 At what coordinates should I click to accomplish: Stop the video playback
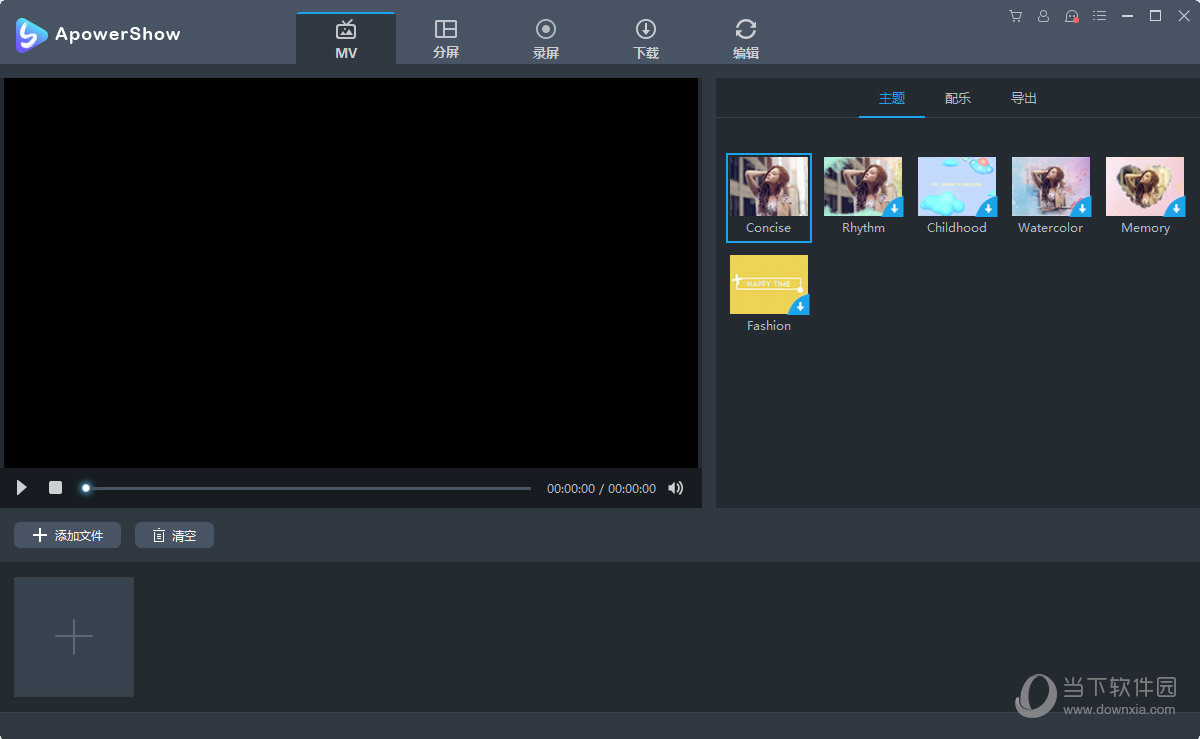[x=56, y=488]
